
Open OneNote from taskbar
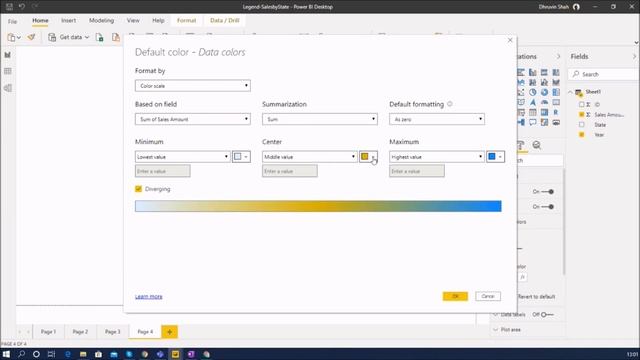191,354
